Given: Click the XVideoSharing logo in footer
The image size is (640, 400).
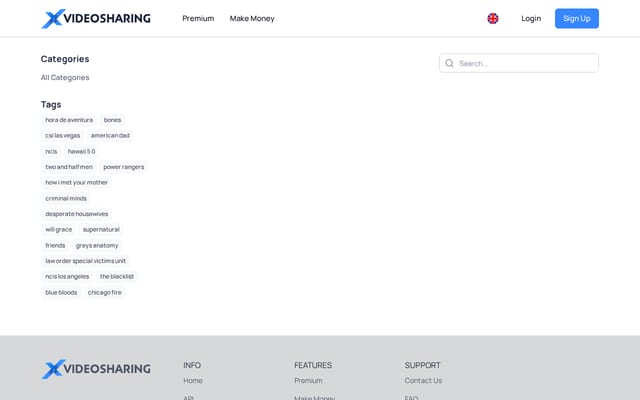Looking at the screenshot, I should tap(96, 369).
